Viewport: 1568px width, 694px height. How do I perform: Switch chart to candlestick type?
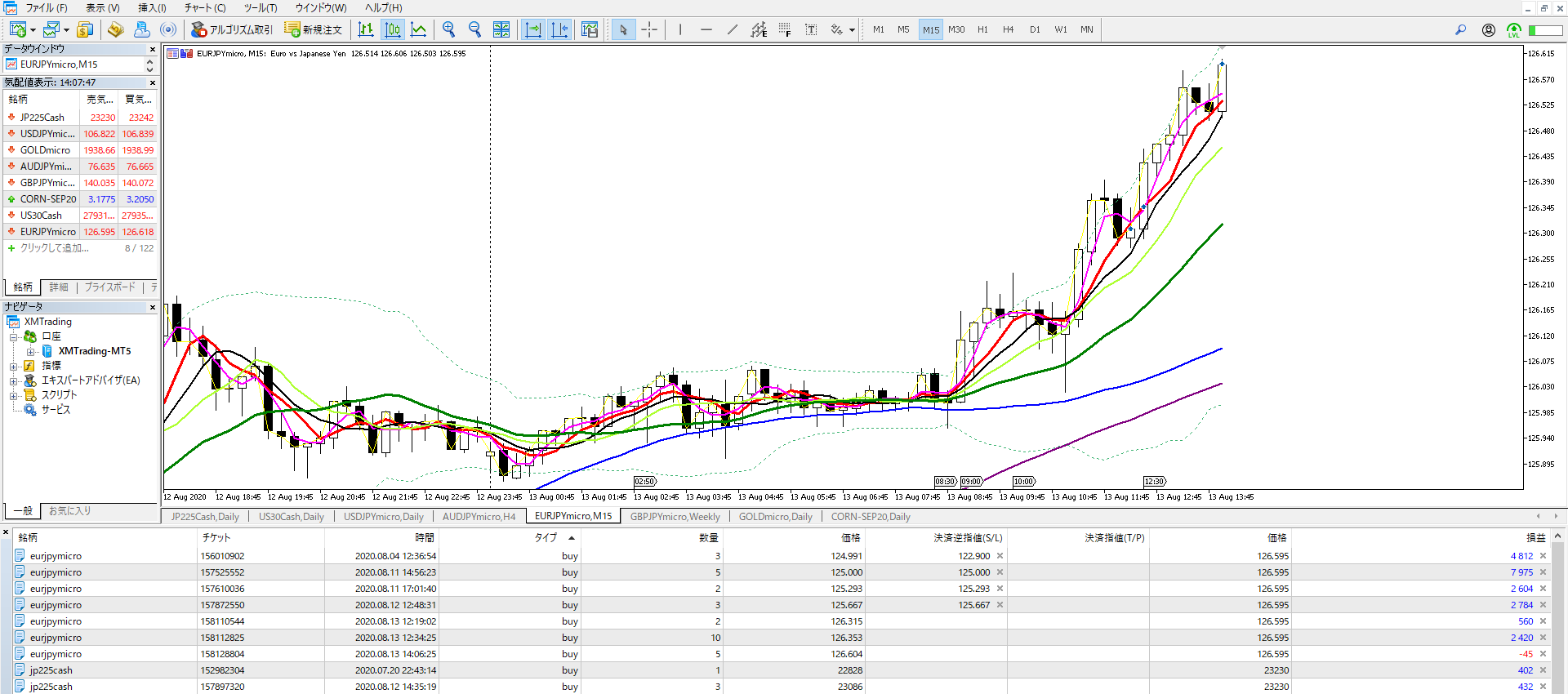[393, 29]
